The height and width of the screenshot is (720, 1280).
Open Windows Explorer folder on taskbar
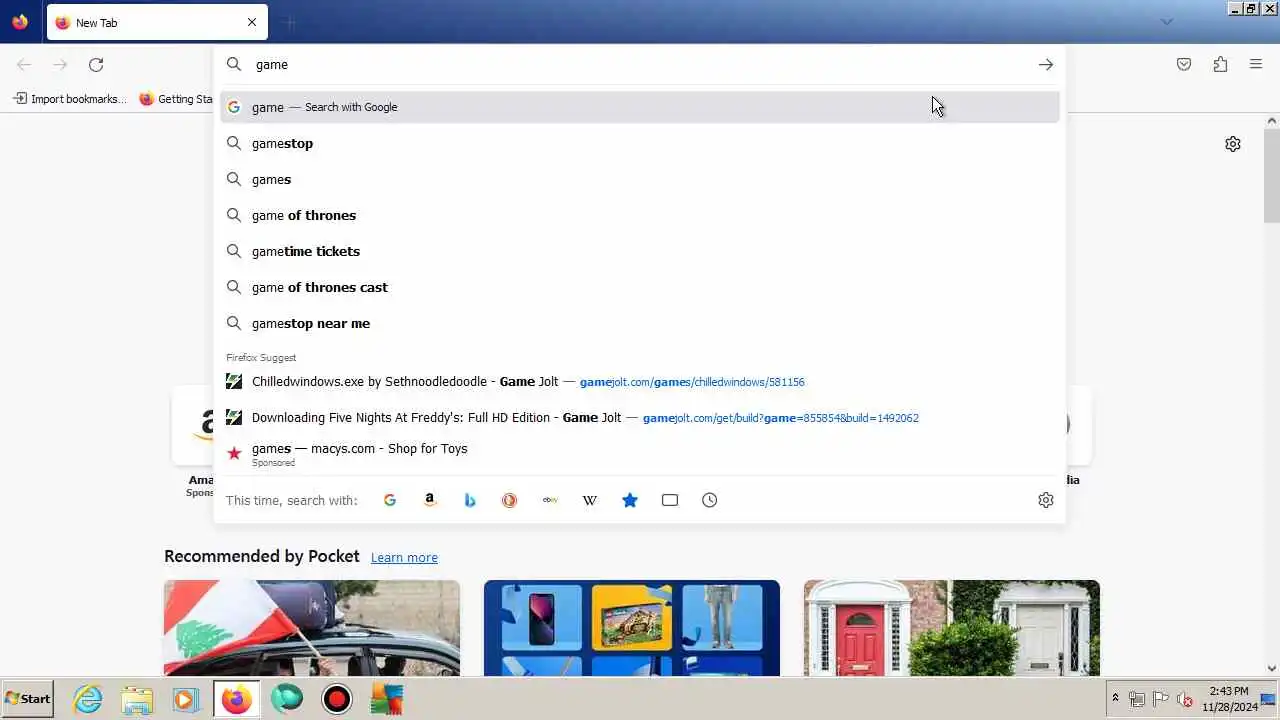137,699
